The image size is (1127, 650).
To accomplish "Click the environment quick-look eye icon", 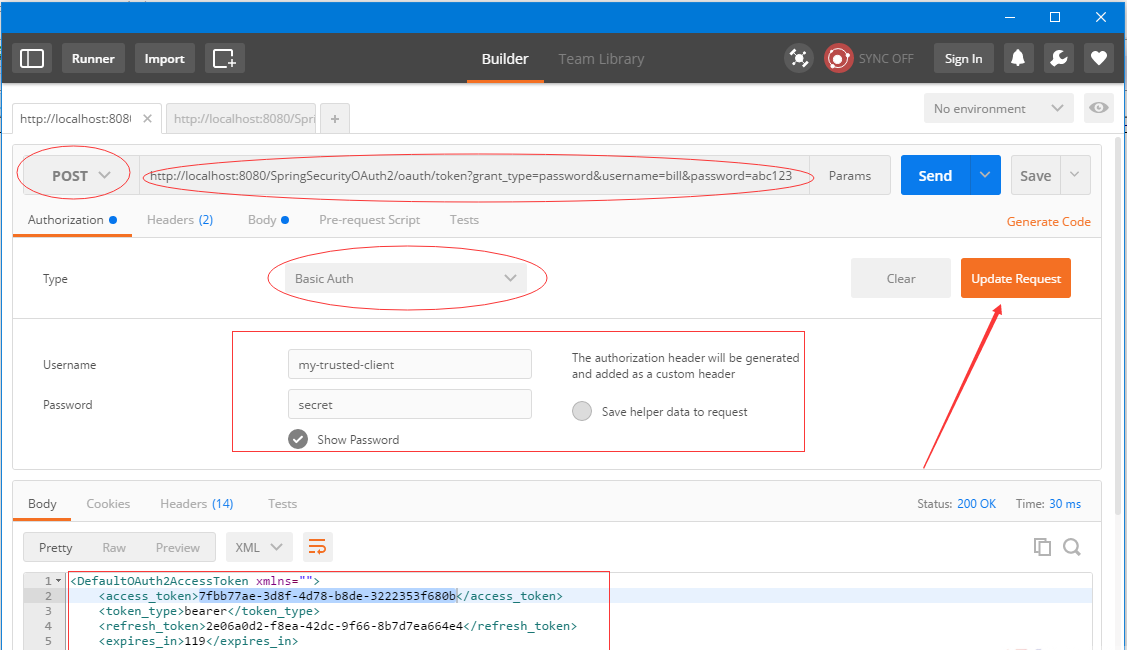I will (x=1098, y=108).
